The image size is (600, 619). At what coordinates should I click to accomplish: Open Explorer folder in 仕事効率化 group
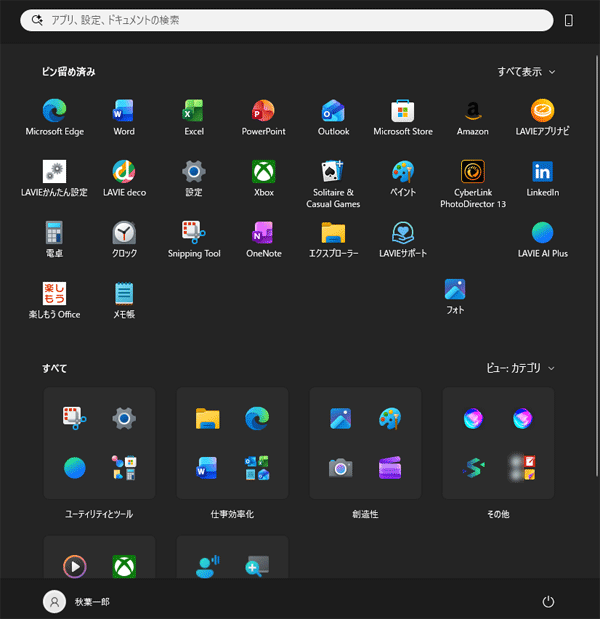point(207,418)
